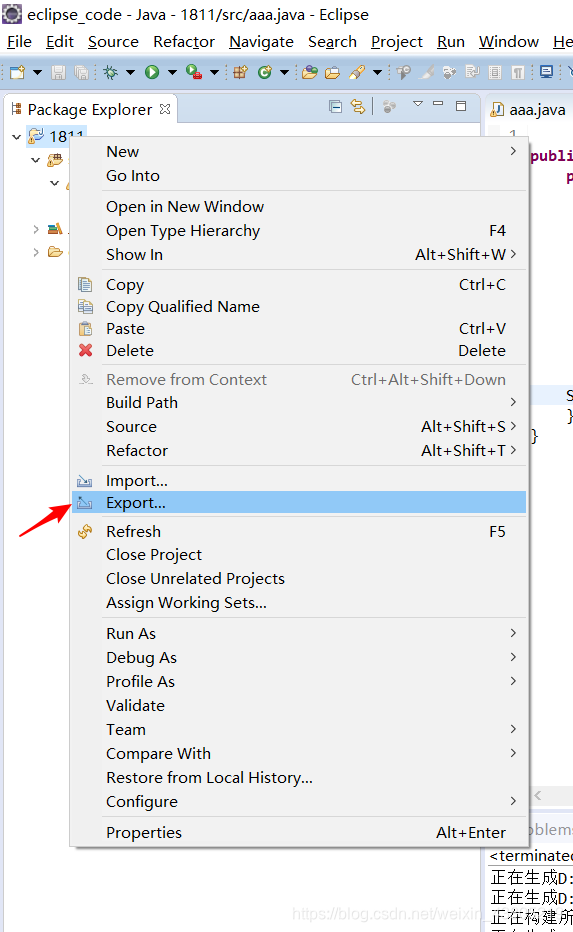The height and width of the screenshot is (932, 573).
Task: Expand the JRE System Library tree node
Action: pyautogui.click(x=36, y=229)
